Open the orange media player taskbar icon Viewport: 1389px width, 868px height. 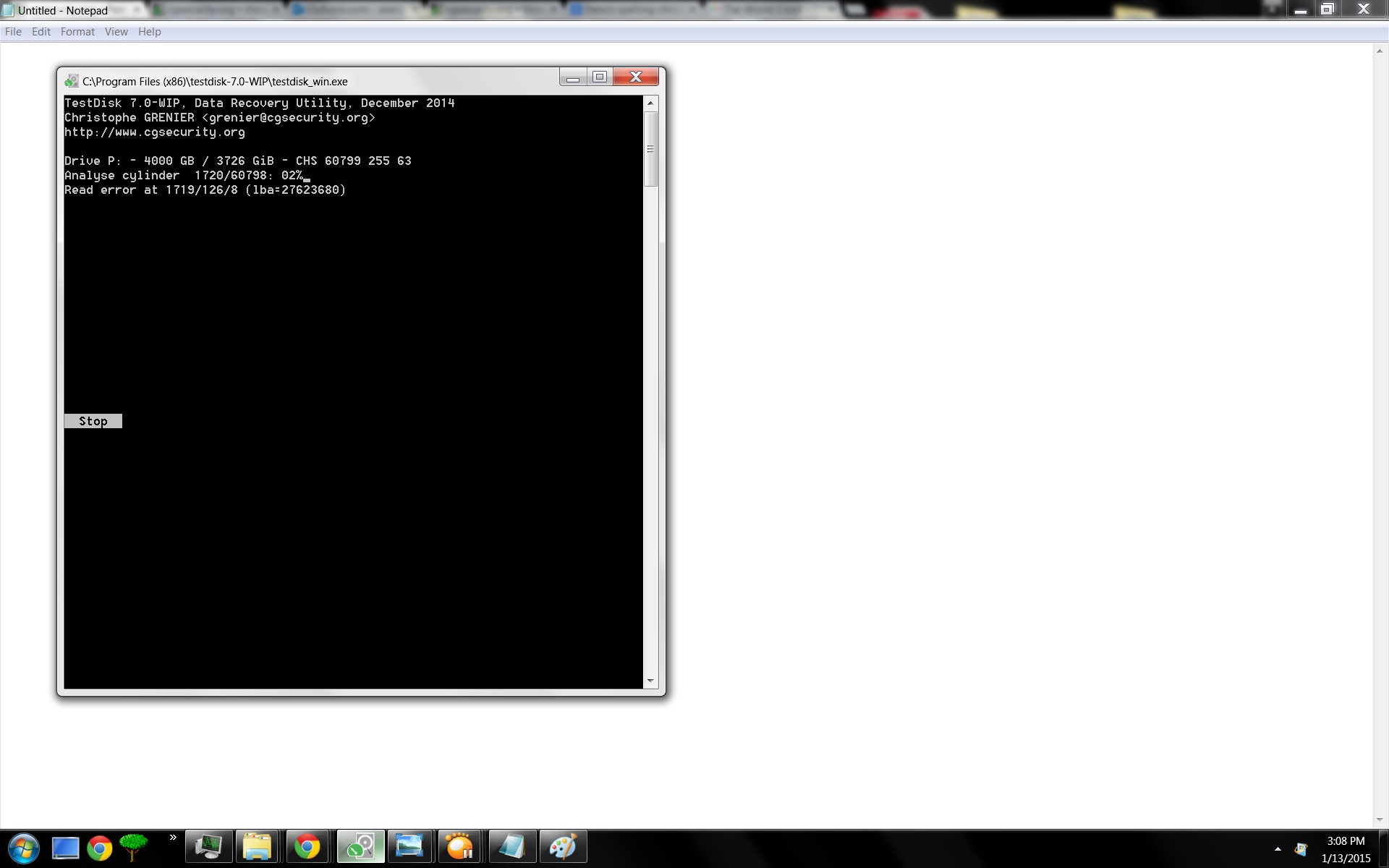pyautogui.click(x=459, y=847)
